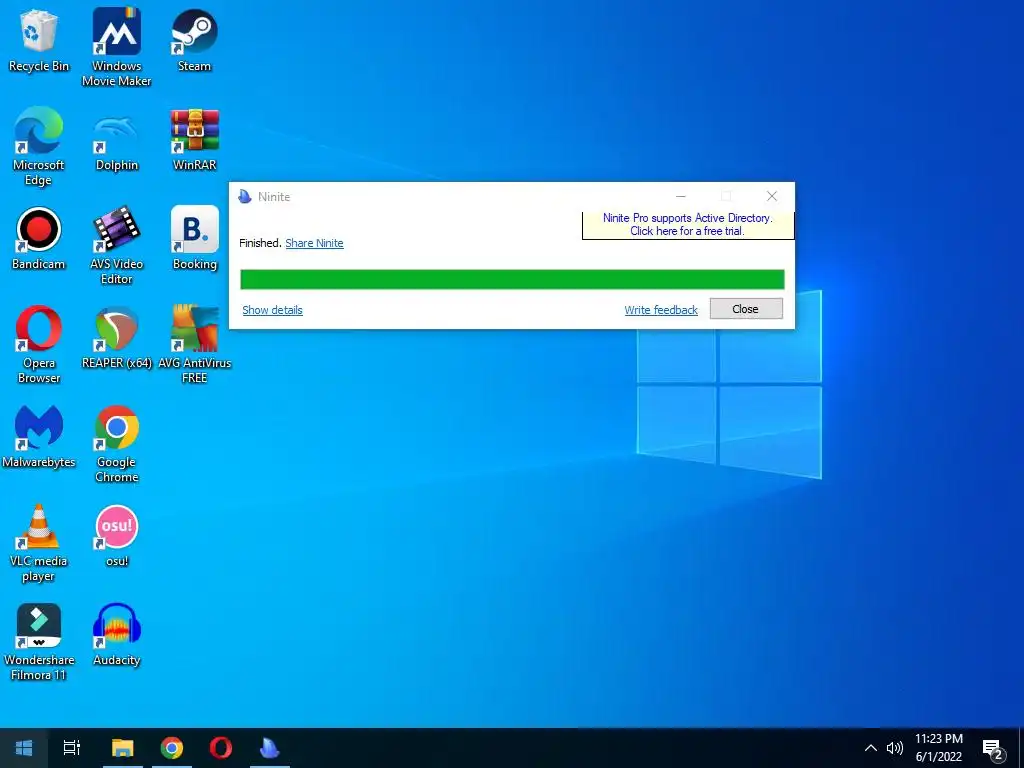Open the Recycle Bin desktop icon

click(x=39, y=40)
